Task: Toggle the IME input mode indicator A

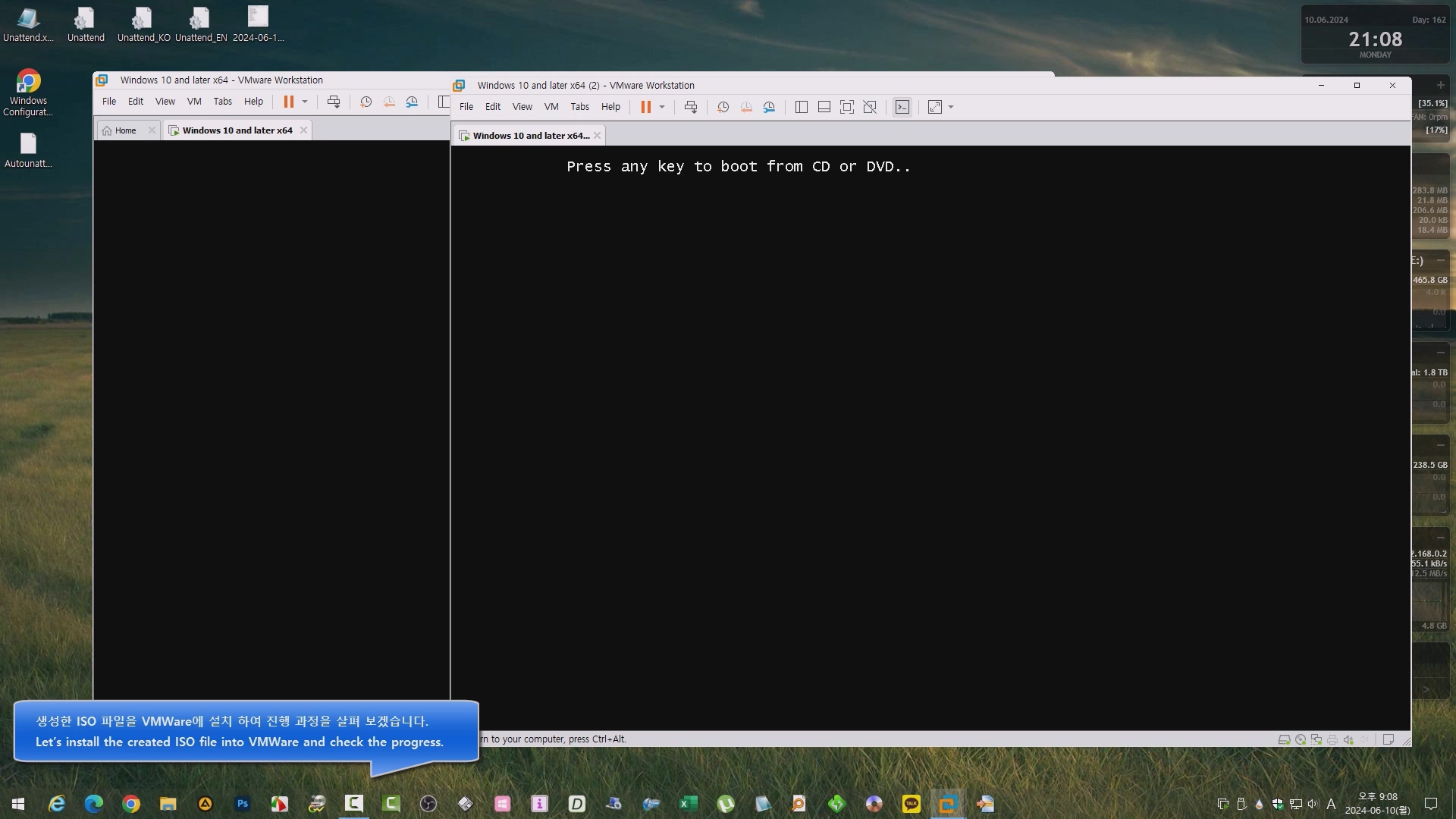Action: click(x=1331, y=804)
